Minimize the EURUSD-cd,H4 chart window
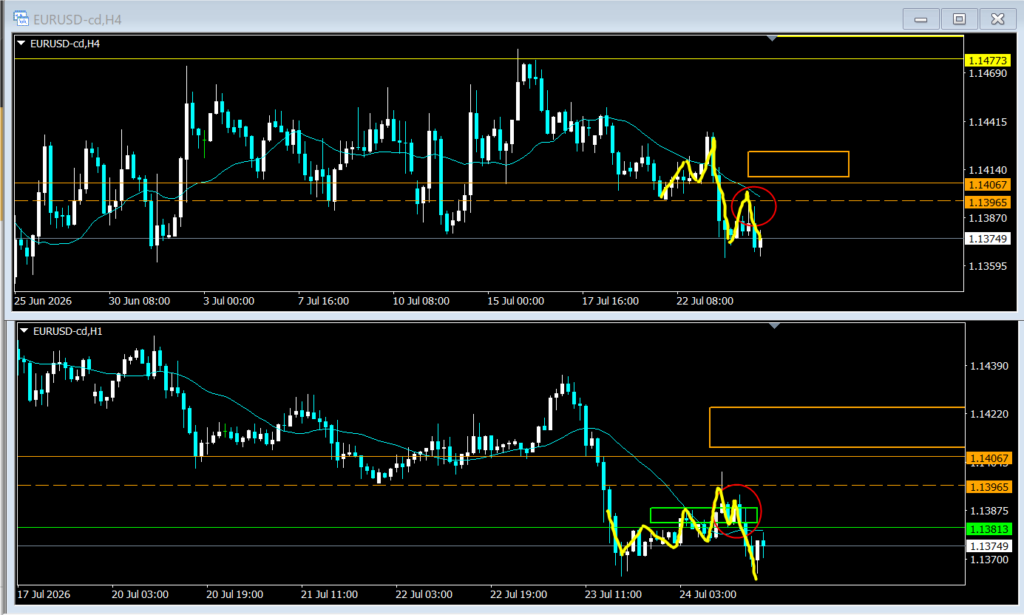This screenshot has width=1024, height=615. pyautogui.click(x=921, y=19)
